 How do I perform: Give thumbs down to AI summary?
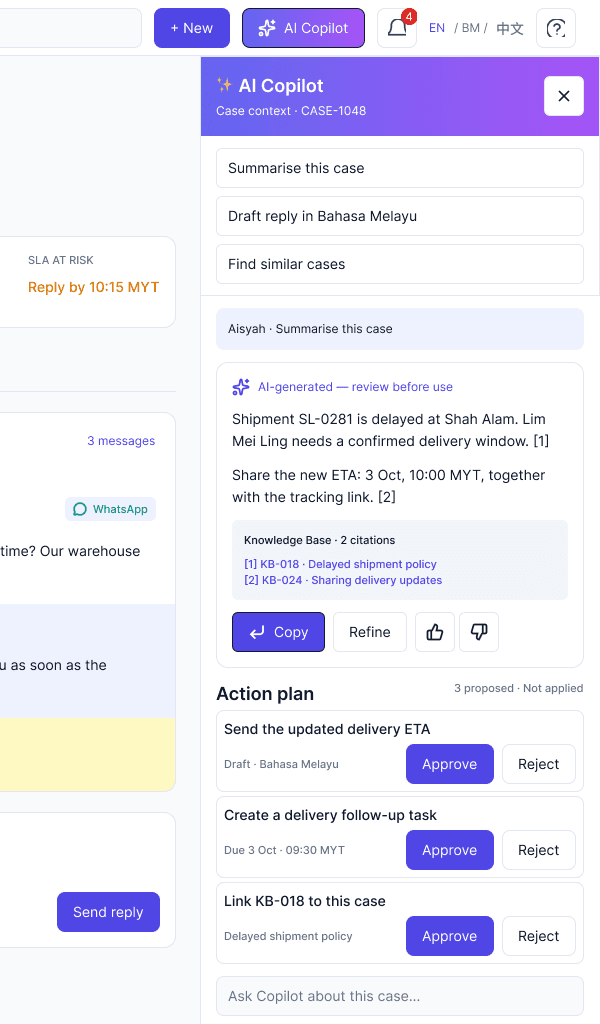479,632
